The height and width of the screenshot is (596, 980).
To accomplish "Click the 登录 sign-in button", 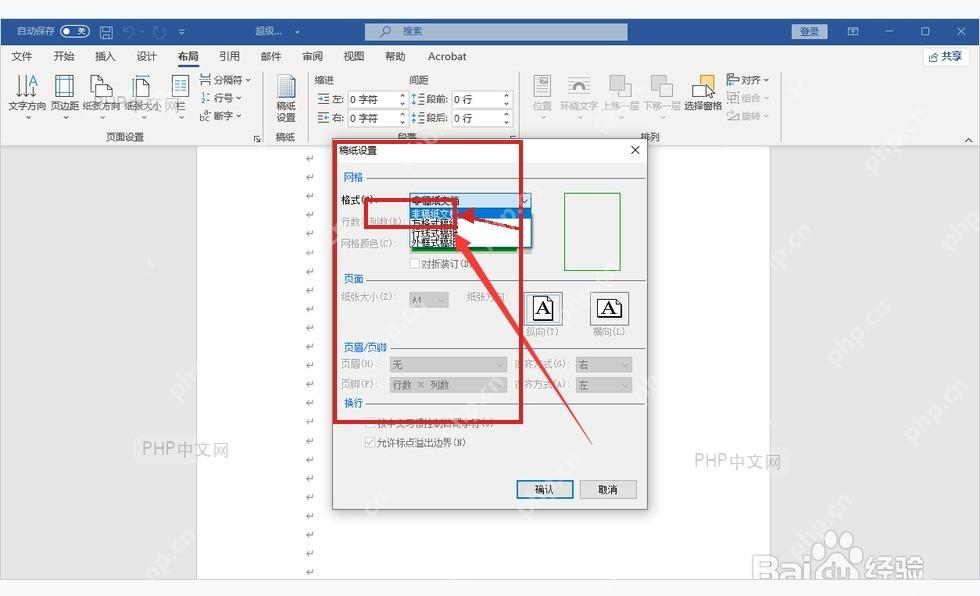I will click(809, 31).
